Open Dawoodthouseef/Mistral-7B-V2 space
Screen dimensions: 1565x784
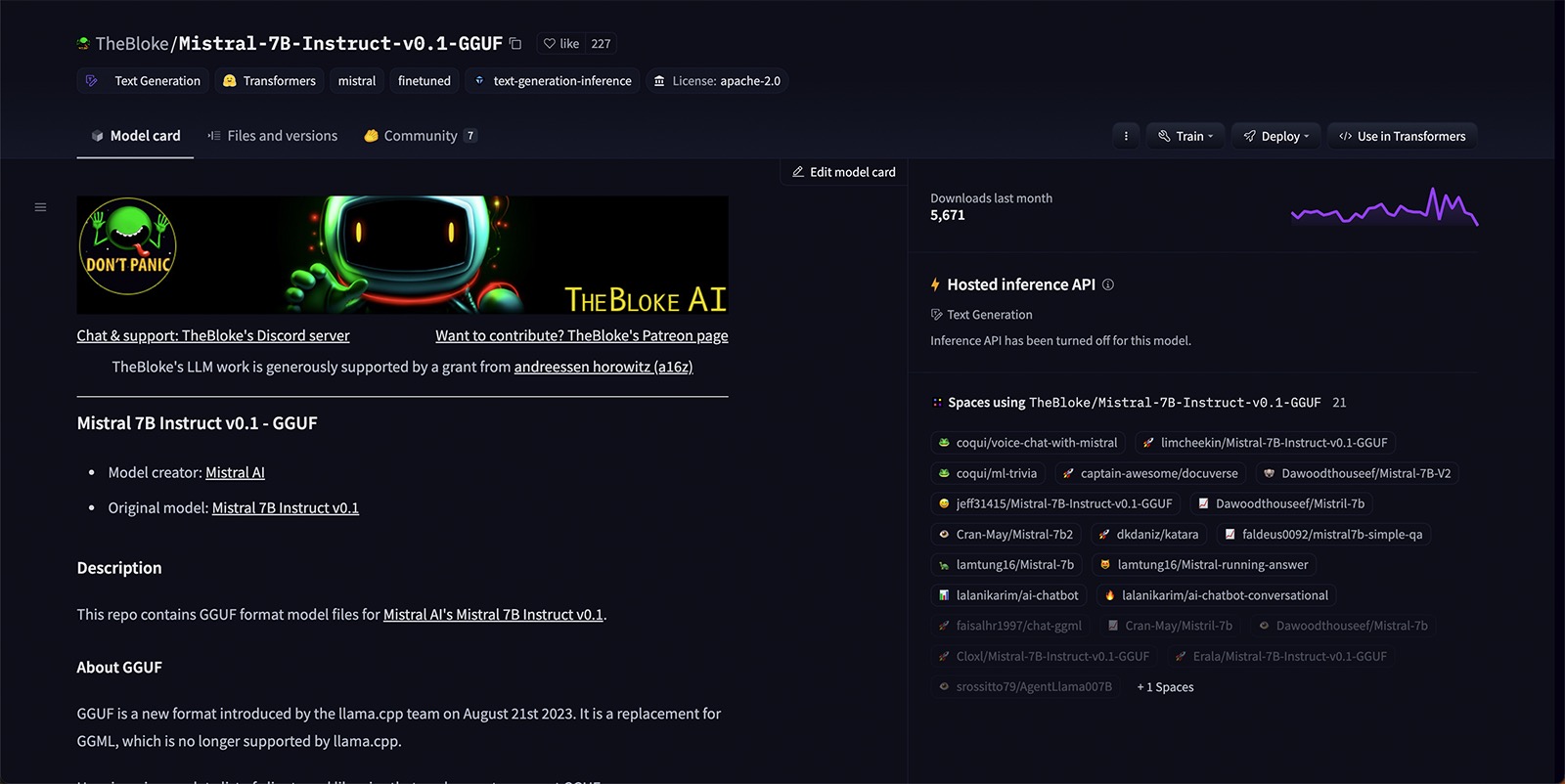[1358, 473]
